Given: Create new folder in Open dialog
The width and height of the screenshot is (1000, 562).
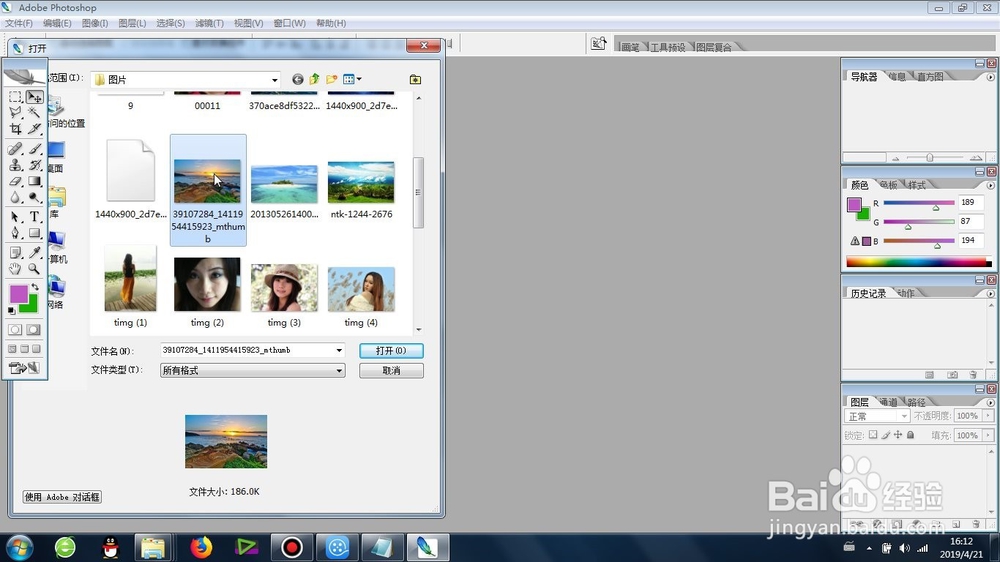Looking at the screenshot, I should pos(332,80).
